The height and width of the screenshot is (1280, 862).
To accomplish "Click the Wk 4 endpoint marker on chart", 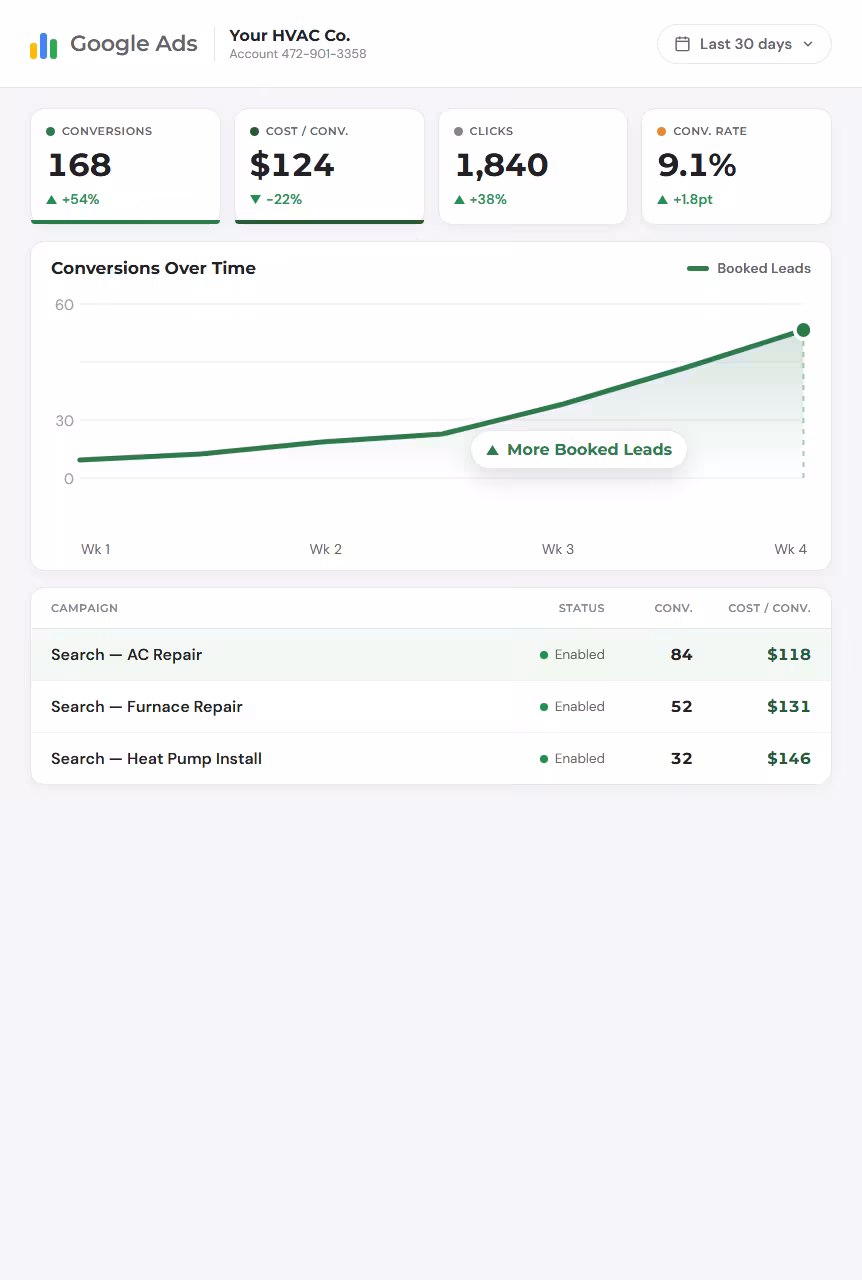I will (803, 330).
